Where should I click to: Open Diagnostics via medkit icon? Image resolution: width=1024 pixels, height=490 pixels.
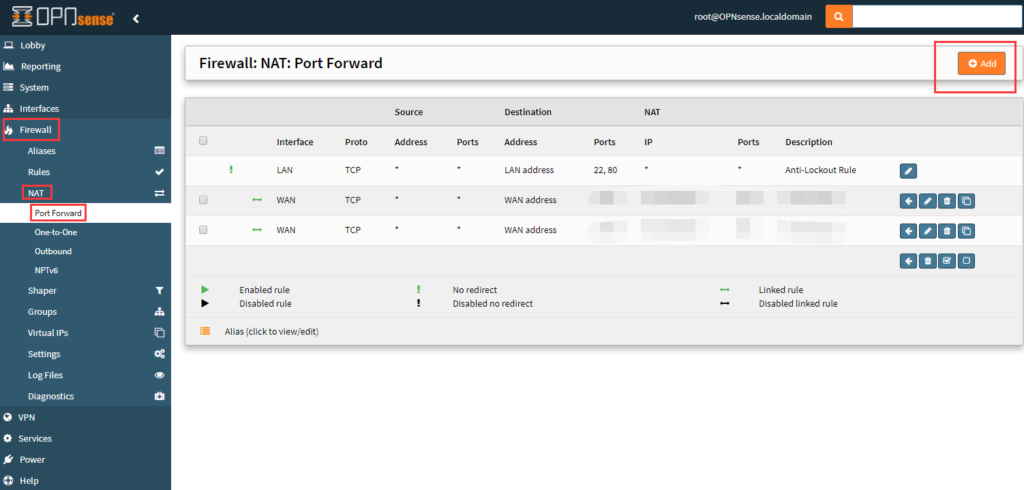(159, 397)
